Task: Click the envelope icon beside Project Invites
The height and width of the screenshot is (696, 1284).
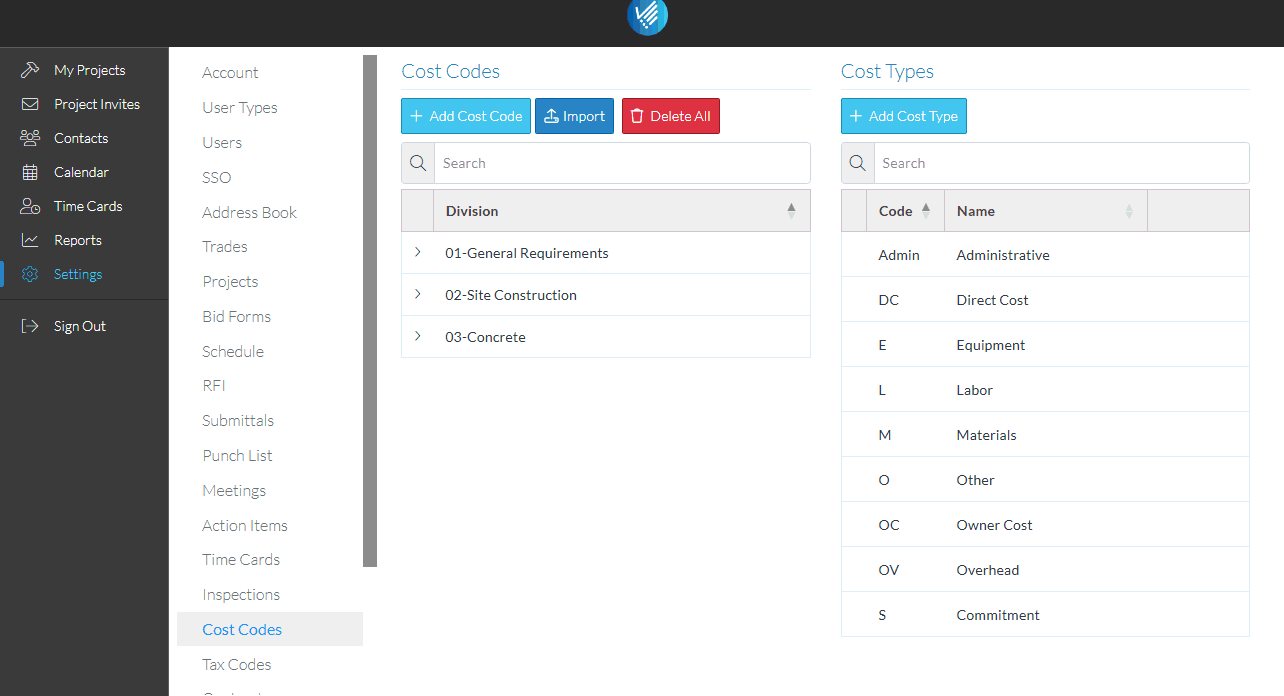Action: pyautogui.click(x=30, y=104)
